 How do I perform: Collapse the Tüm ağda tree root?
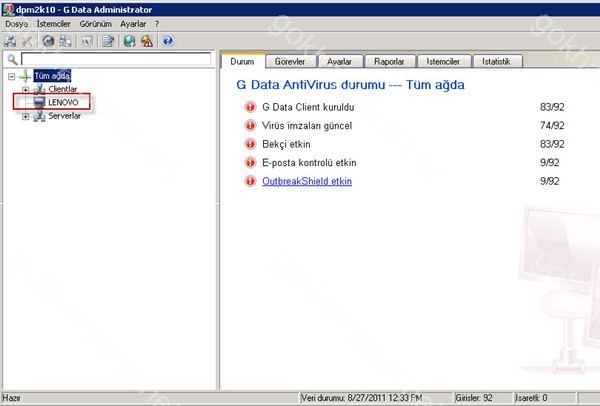click(x=11, y=76)
